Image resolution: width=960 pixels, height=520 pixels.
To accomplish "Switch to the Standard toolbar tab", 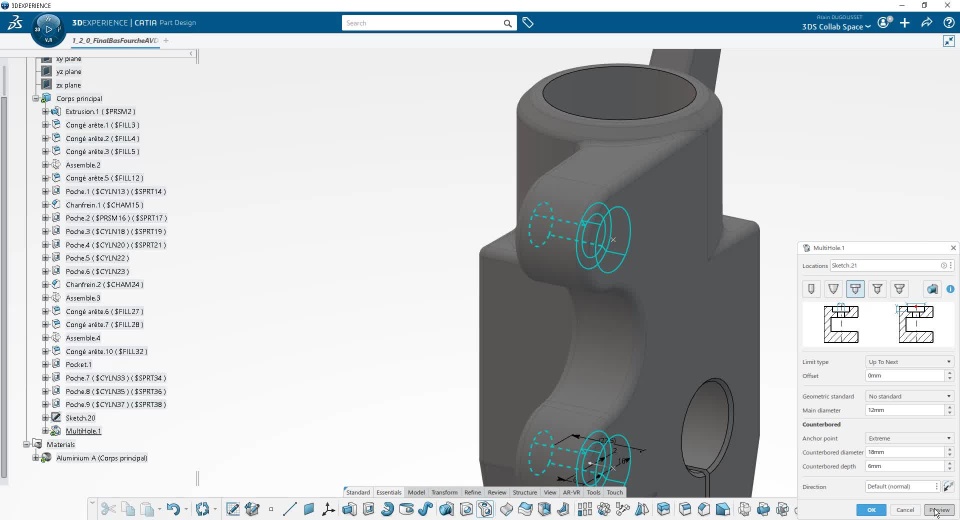I will pyautogui.click(x=358, y=492).
